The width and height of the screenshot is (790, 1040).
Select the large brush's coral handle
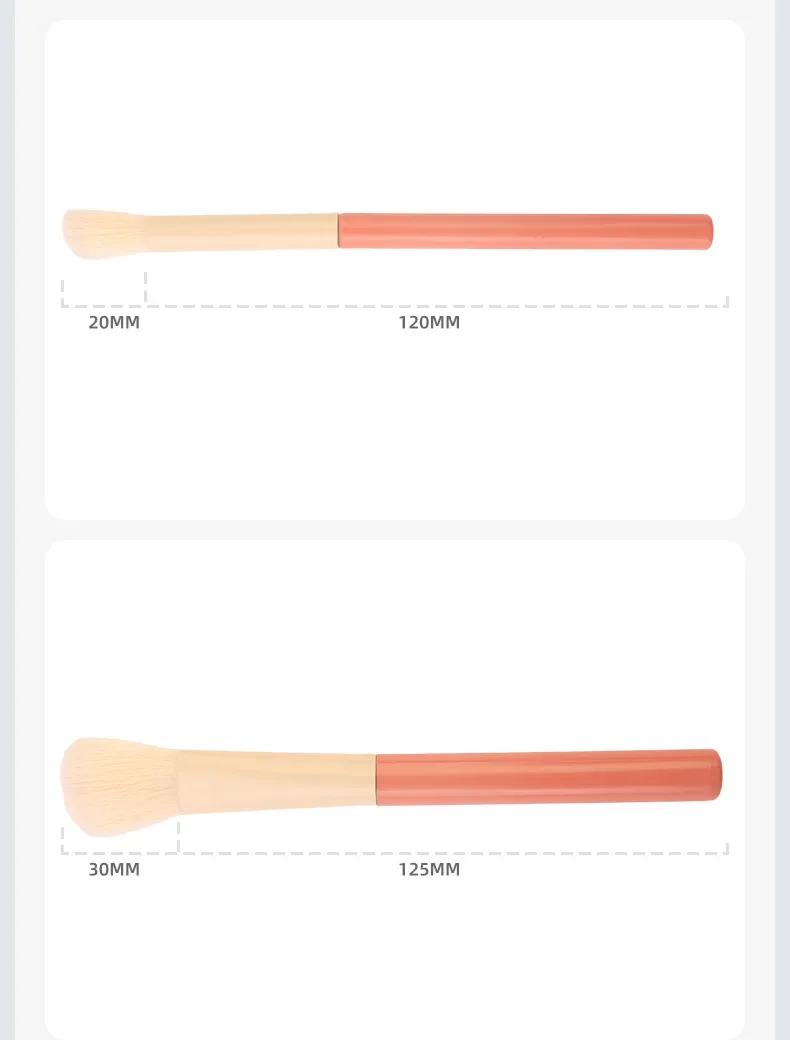pos(549,777)
